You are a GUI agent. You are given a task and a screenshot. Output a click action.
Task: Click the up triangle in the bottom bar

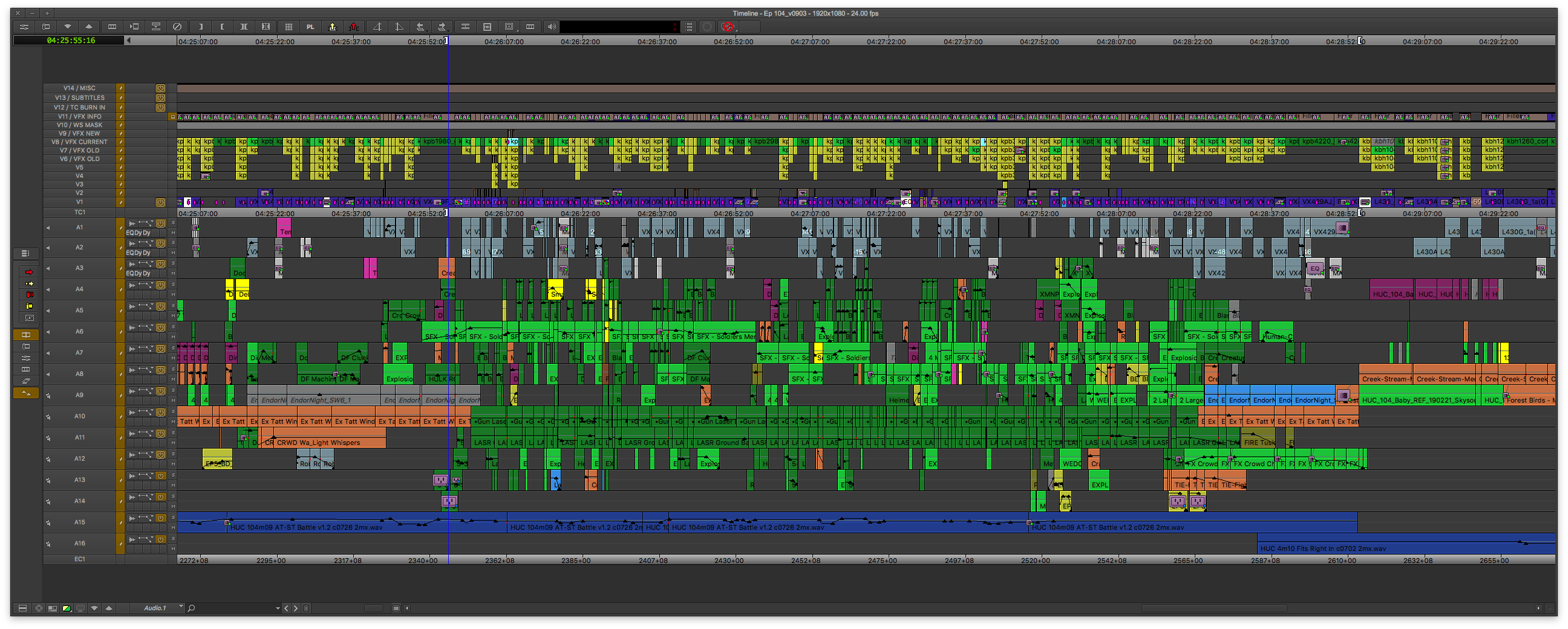click(x=109, y=608)
